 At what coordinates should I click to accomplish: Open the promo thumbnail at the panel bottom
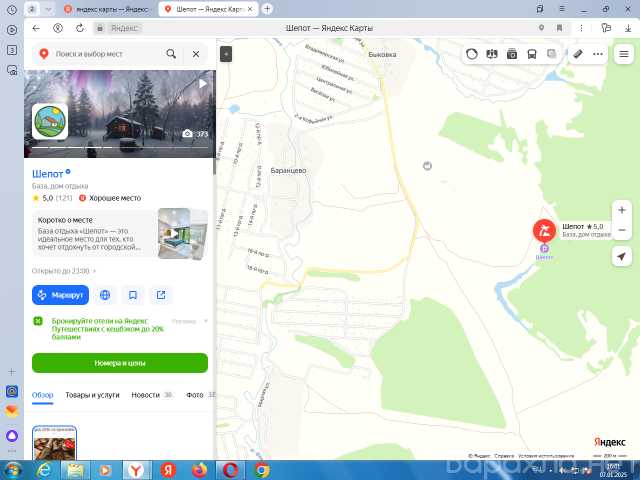click(54, 443)
